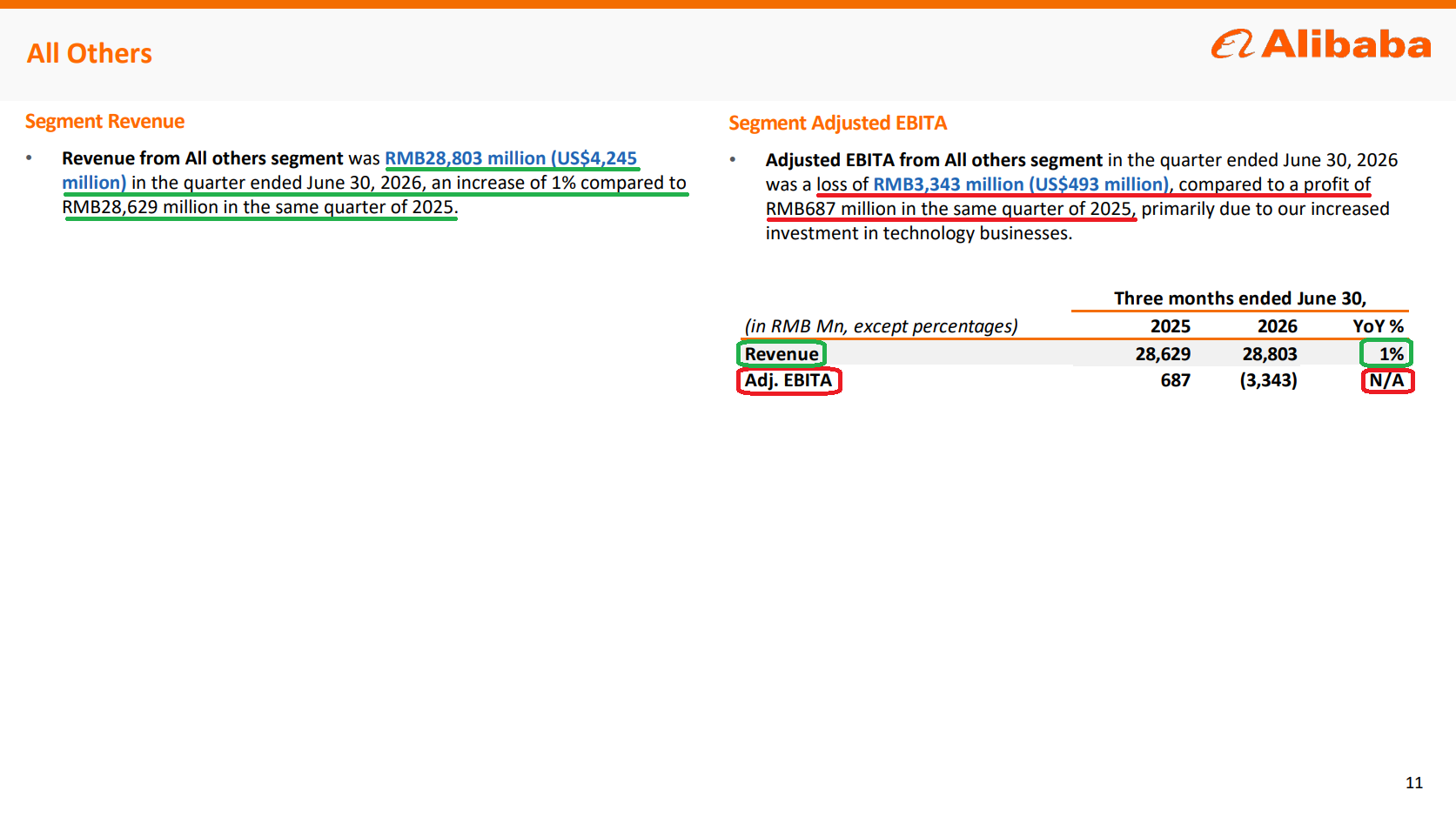Click "Revenue from All others segment" bold text

[x=203, y=158]
